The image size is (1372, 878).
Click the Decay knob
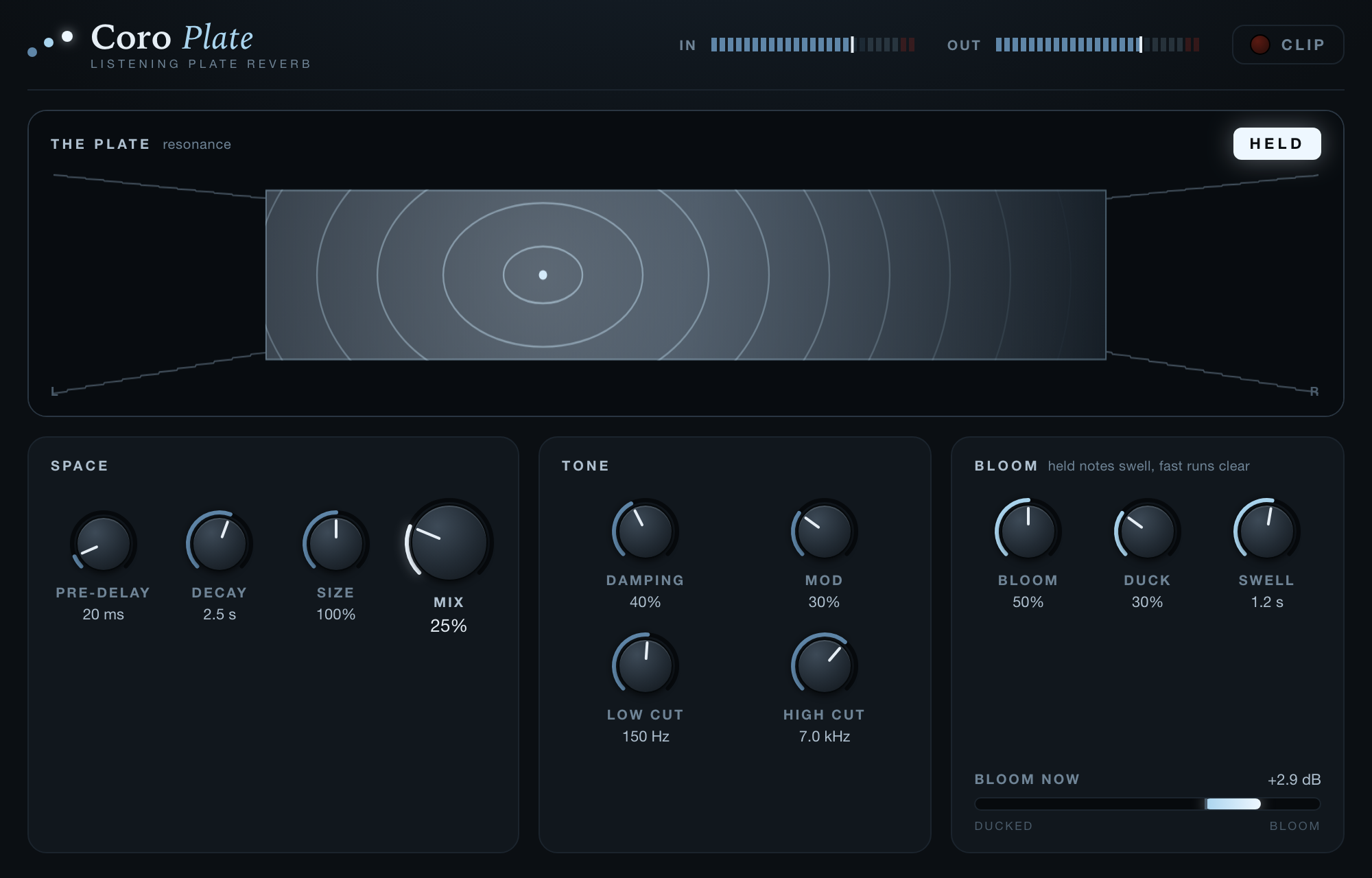tap(220, 543)
